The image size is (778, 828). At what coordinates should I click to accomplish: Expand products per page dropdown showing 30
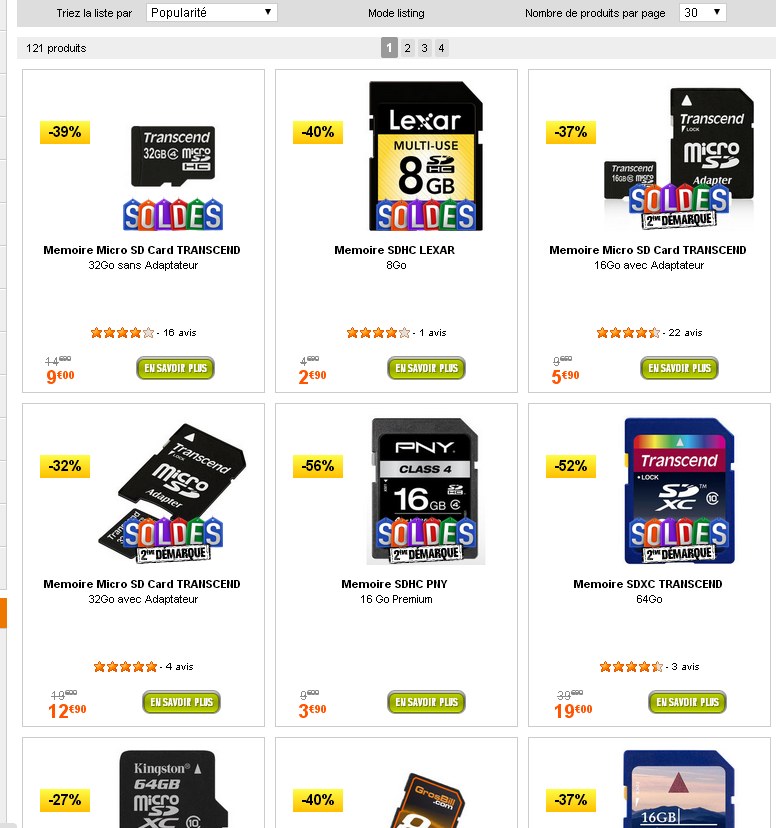pyautogui.click(x=702, y=13)
